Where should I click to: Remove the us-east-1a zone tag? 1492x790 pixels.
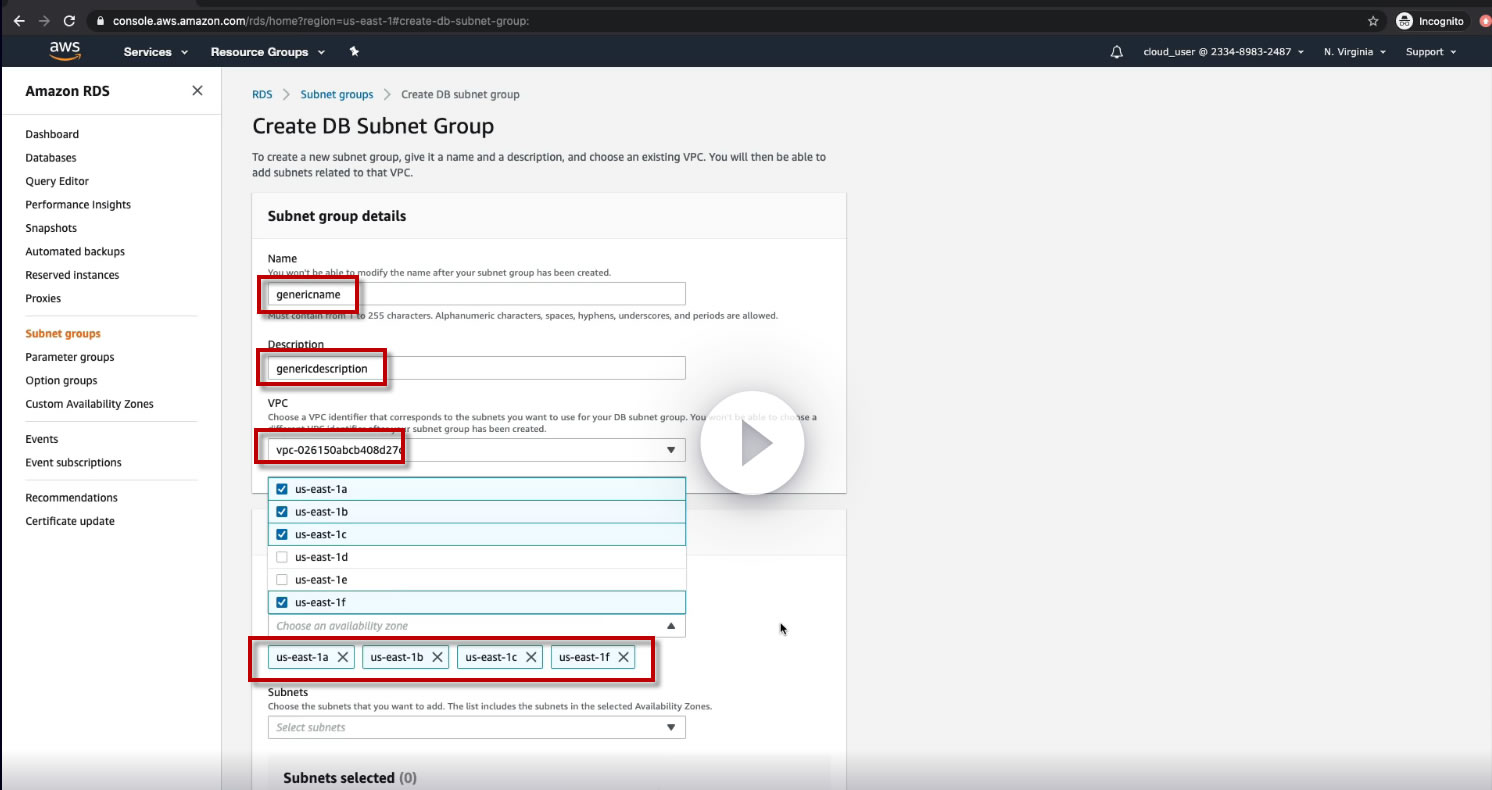[x=343, y=657]
